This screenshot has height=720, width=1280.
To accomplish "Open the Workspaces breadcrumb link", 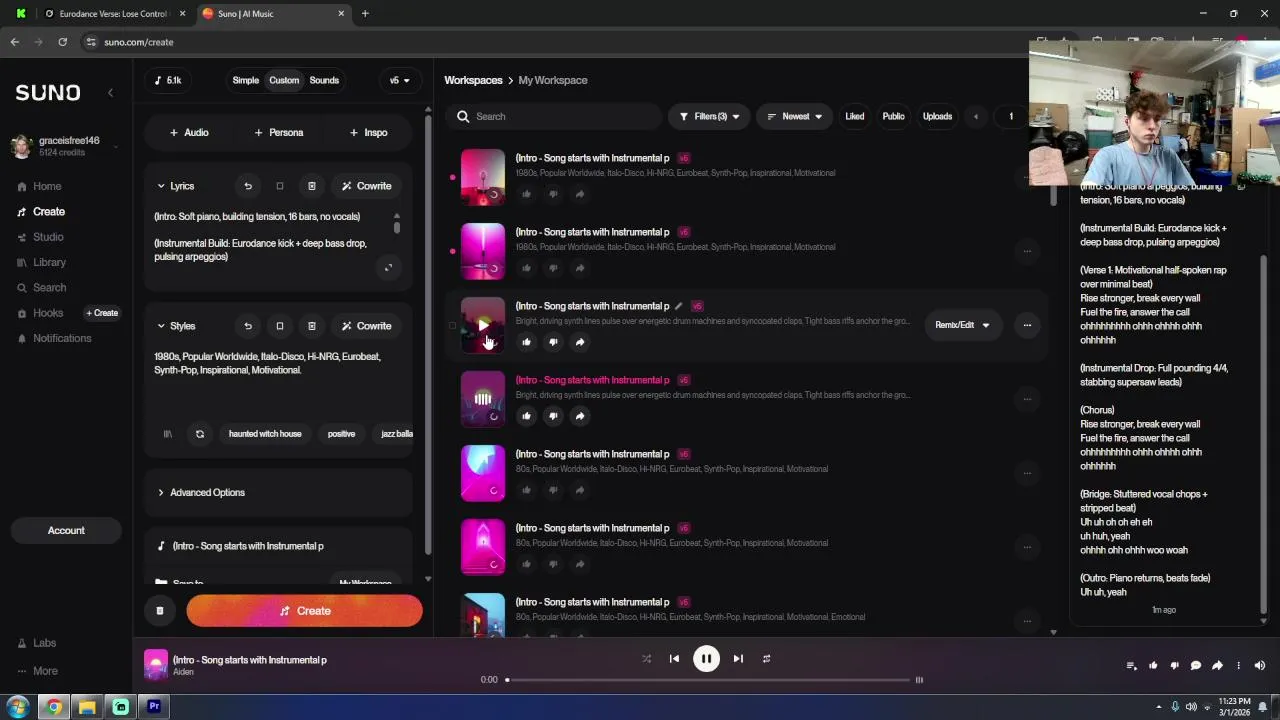I will (473, 80).
